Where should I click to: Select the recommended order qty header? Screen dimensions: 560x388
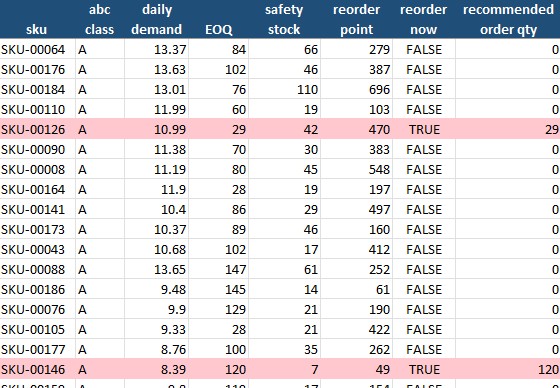click(x=508, y=19)
